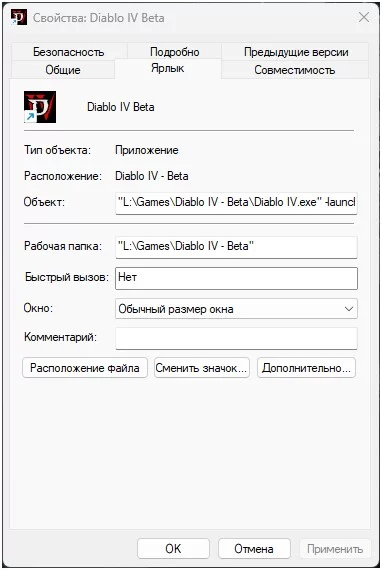Click the Diablo IV icon in title bar
The width and height of the screenshot is (382, 570).
point(19,17)
